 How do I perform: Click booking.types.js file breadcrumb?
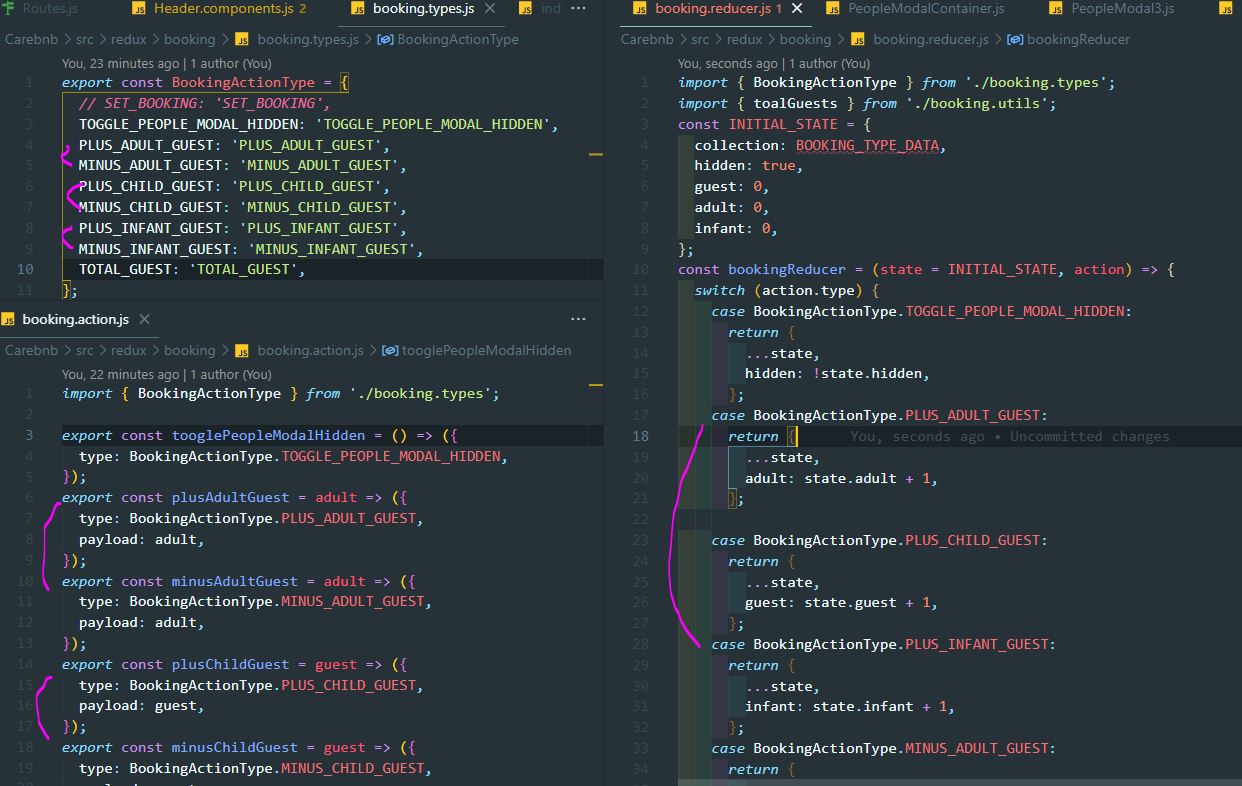click(x=308, y=40)
